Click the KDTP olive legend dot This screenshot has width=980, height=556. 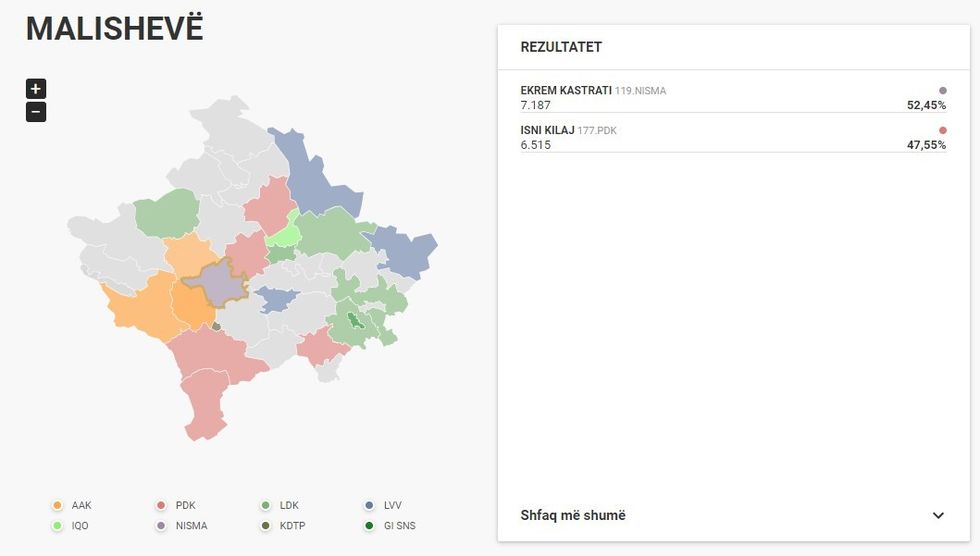tap(265, 525)
